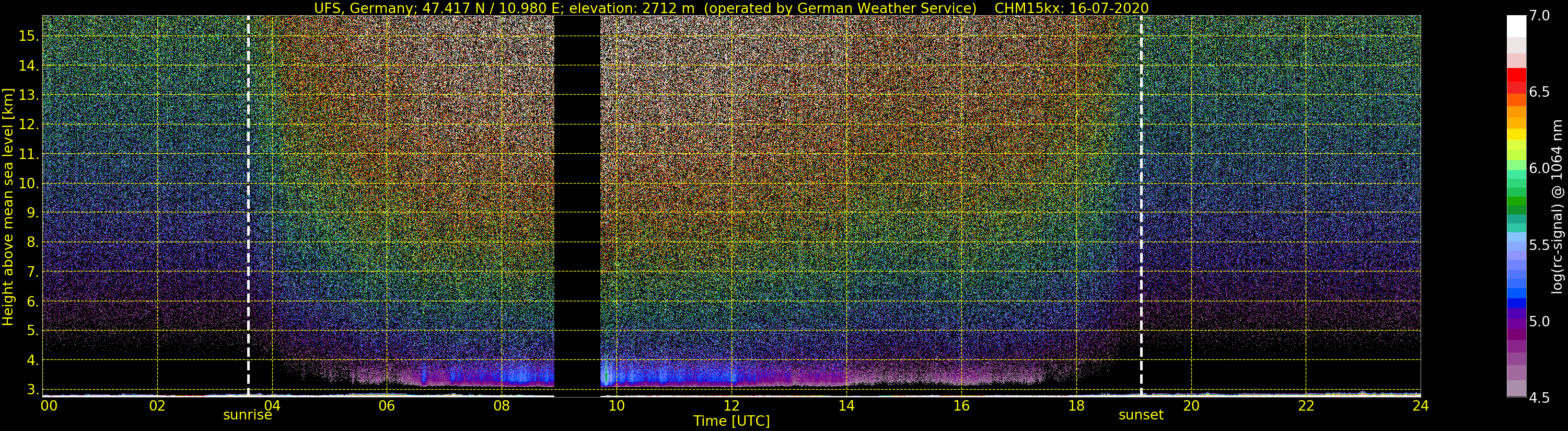Image resolution: width=1568 pixels, height=431 pixels.
Task: Click the "sunrise" label below the time axis
Action: click(248, 415)
